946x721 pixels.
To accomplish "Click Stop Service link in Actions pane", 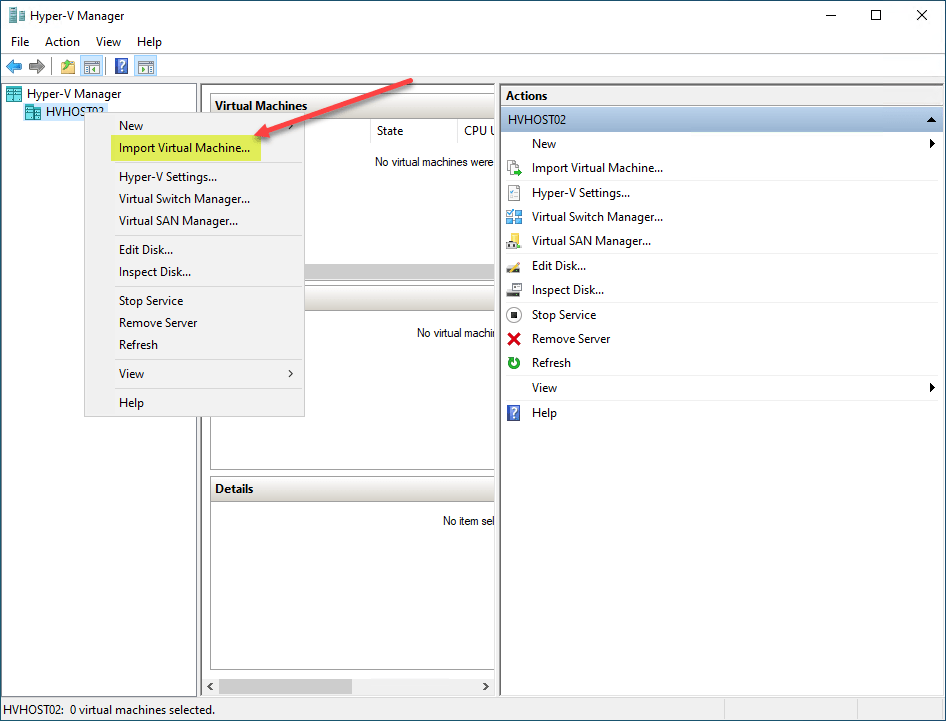I will click(x=563, y=315).
